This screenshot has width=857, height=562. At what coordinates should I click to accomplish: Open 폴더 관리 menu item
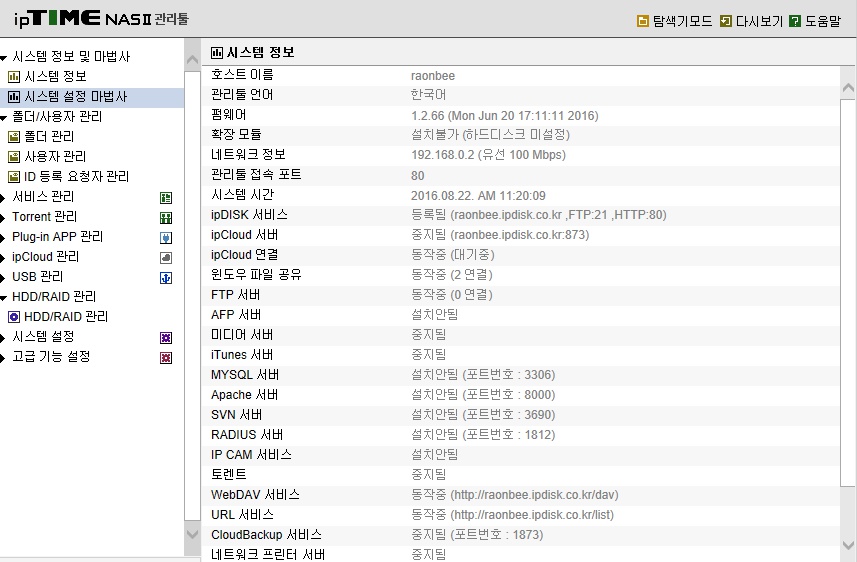pos(49,136)
